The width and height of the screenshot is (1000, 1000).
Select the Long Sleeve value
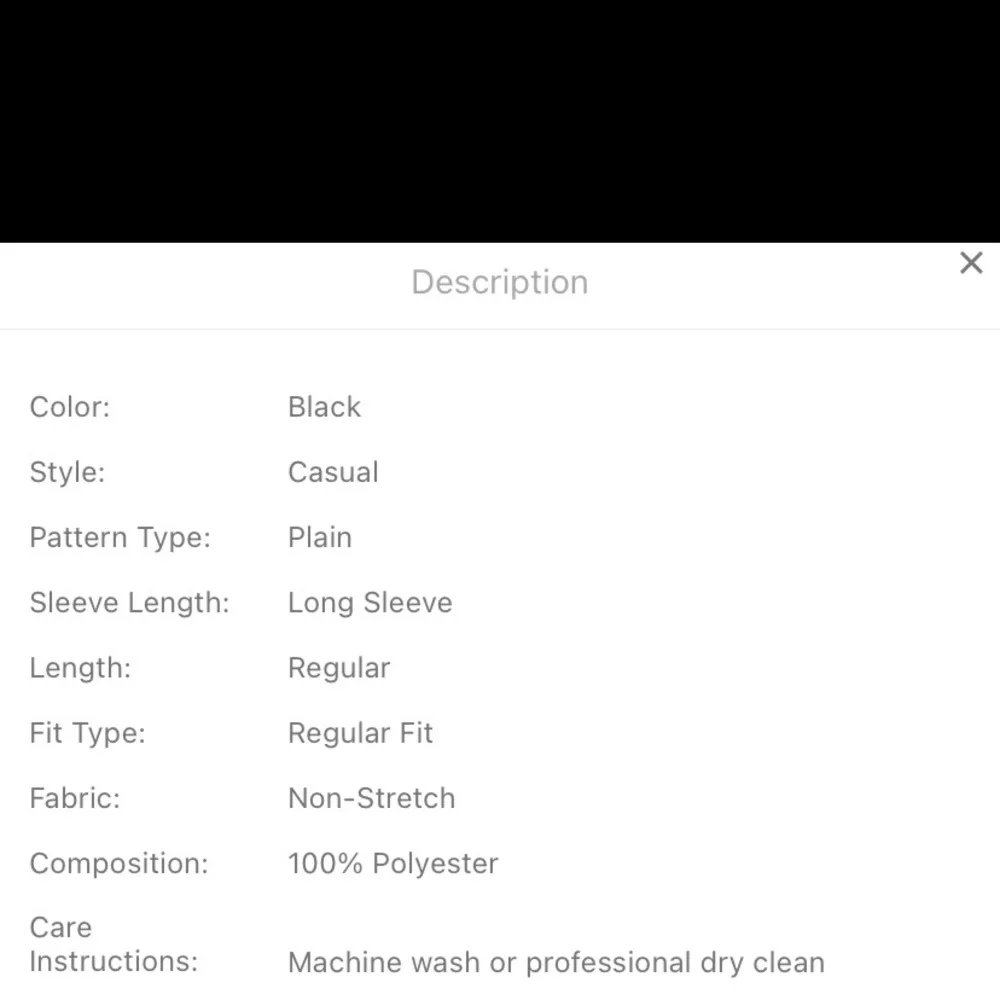tap(370, 603)
